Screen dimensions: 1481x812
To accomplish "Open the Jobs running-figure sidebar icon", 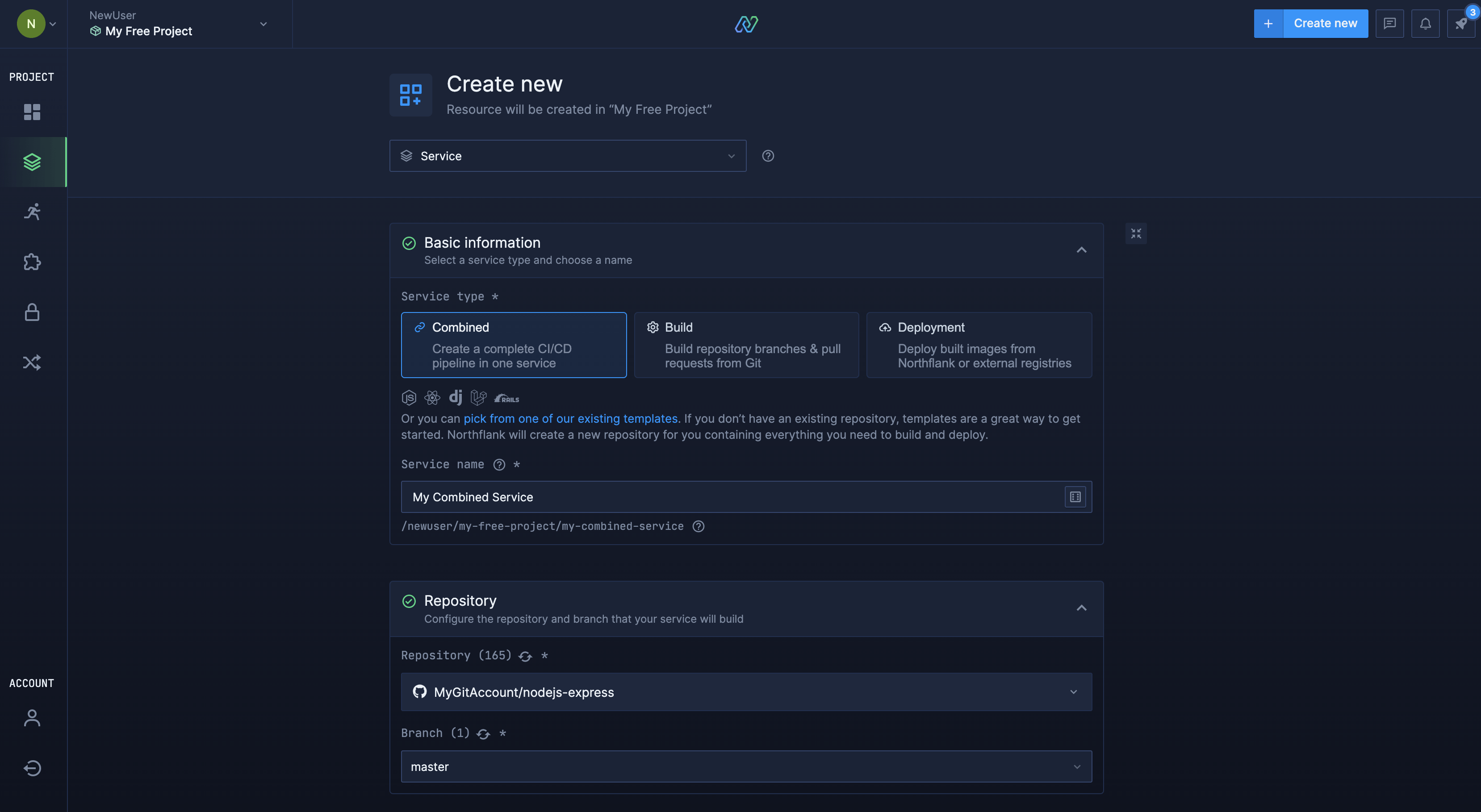I will point(32,212).
